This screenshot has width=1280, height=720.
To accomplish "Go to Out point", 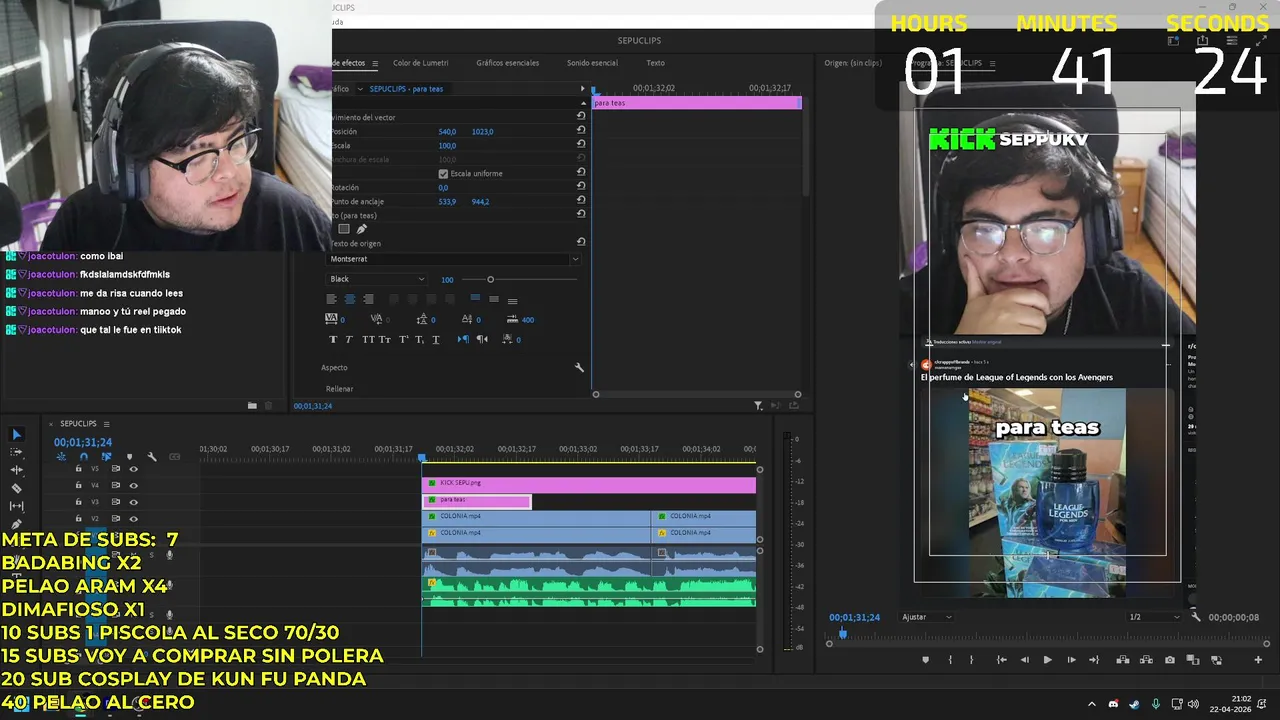I will point(1094,660).
